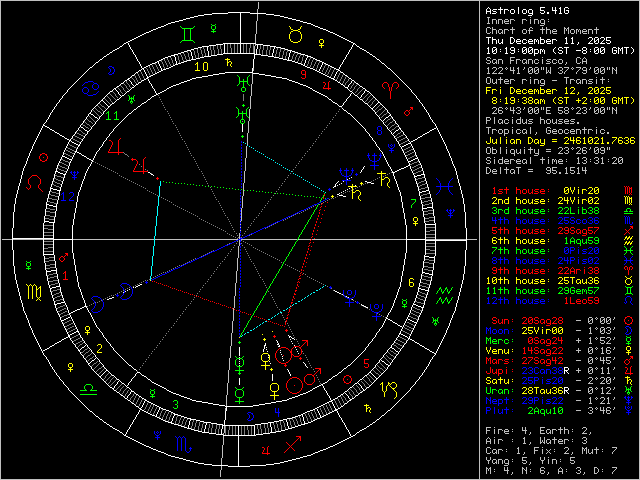Click the green Gemini glyph on the chart wheel

coord(187,33)
